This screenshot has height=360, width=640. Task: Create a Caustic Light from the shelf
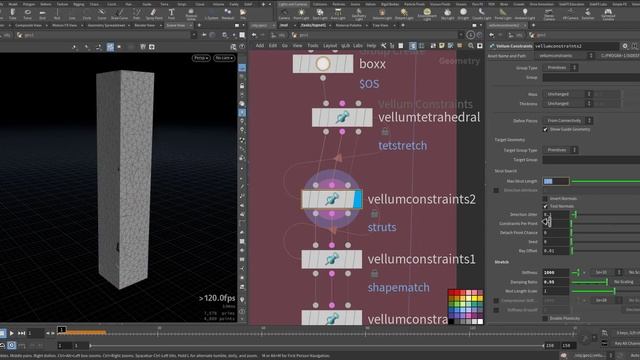482,14
